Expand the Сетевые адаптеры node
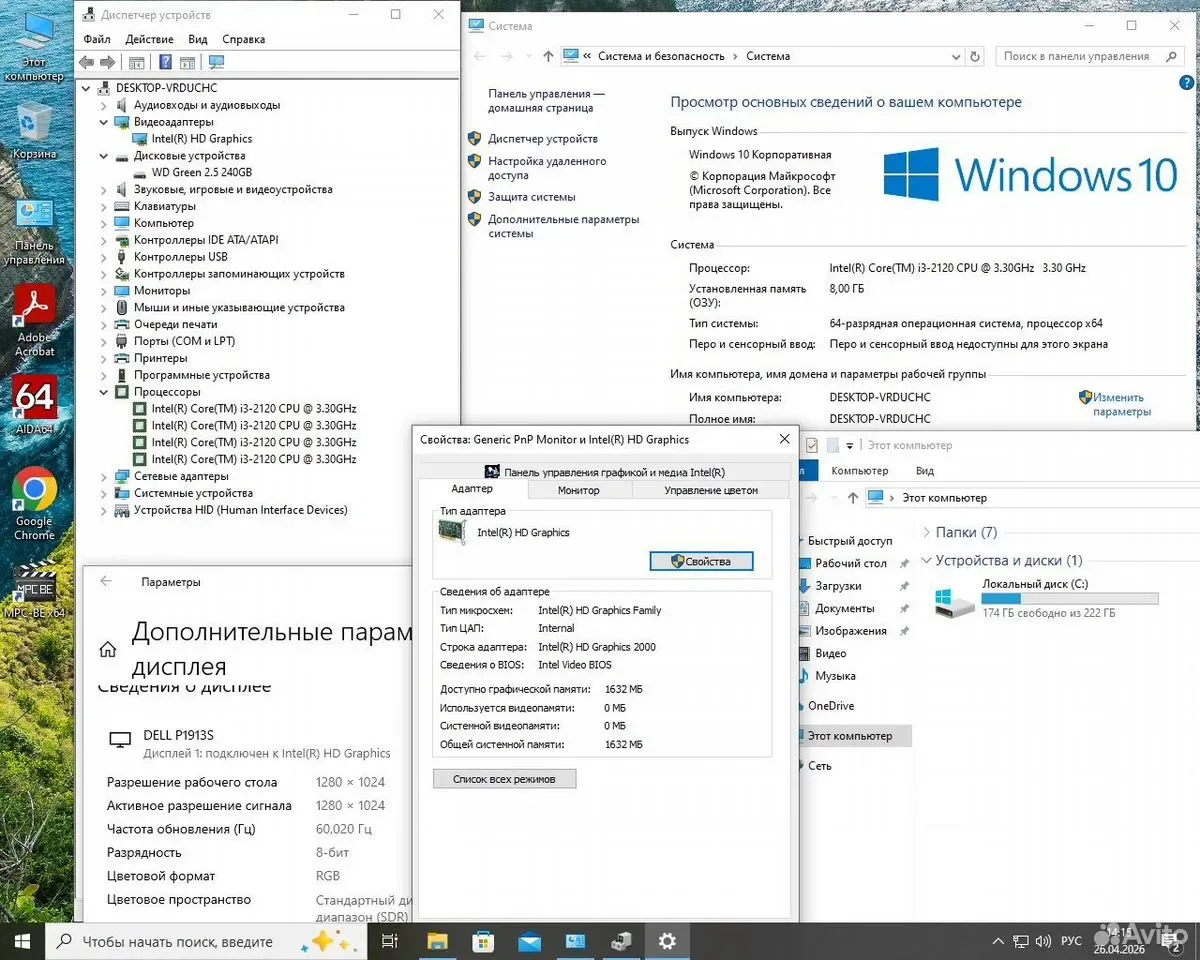1200x960 pixels. [103, 476]
